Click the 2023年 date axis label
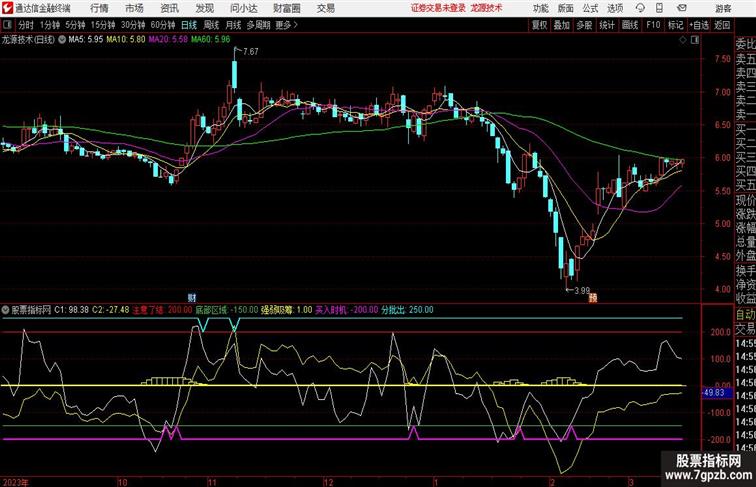 click(15, 482)
